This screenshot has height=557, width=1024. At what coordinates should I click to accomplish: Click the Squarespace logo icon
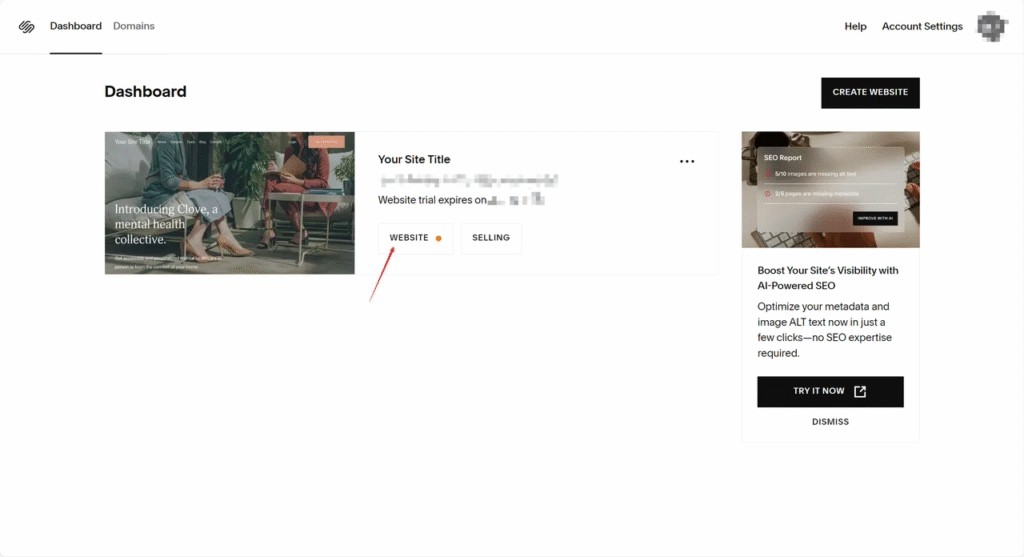coord(26,26)
